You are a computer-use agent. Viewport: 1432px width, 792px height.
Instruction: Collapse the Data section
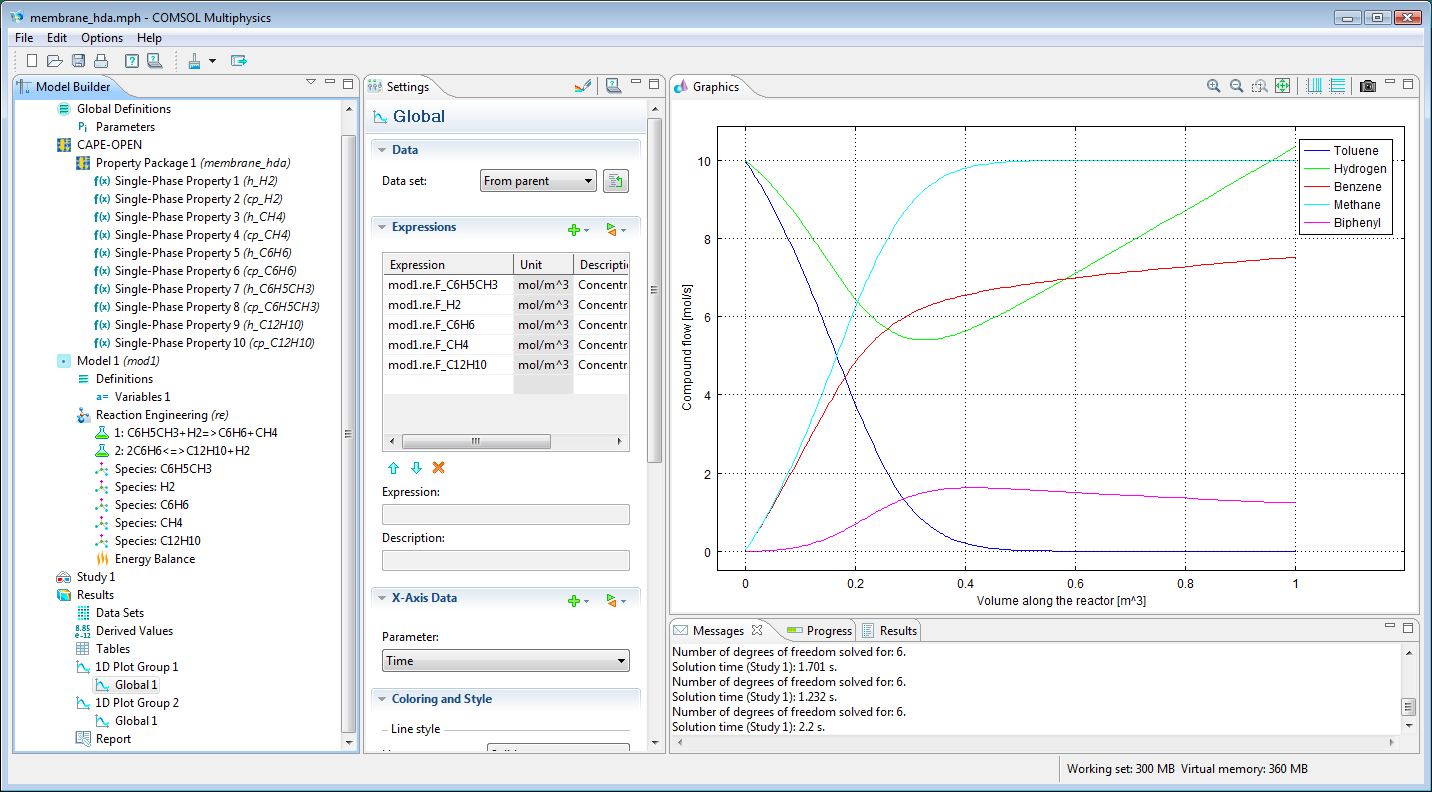pos(381,150)
